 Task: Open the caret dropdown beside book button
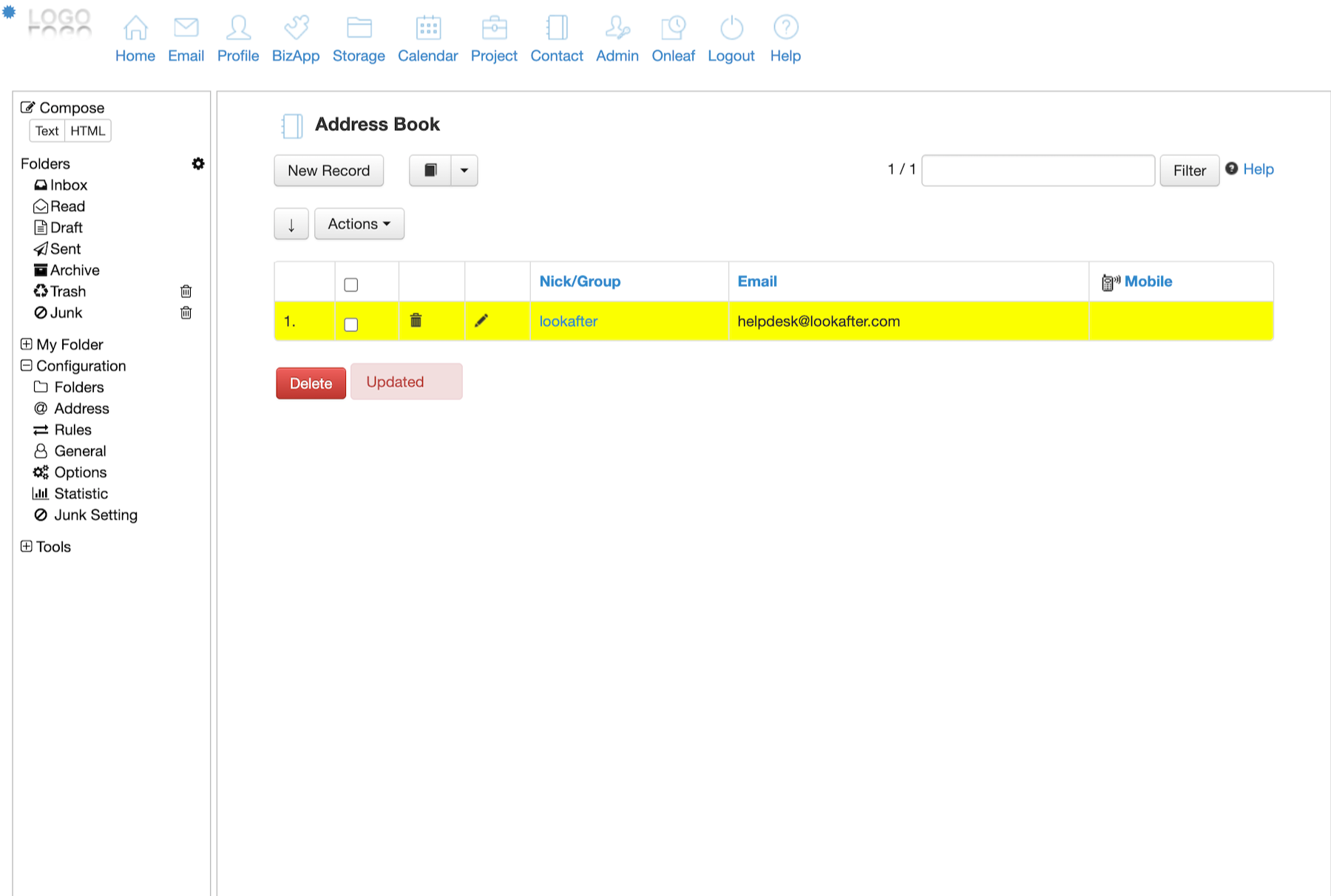tap(464, 170)
